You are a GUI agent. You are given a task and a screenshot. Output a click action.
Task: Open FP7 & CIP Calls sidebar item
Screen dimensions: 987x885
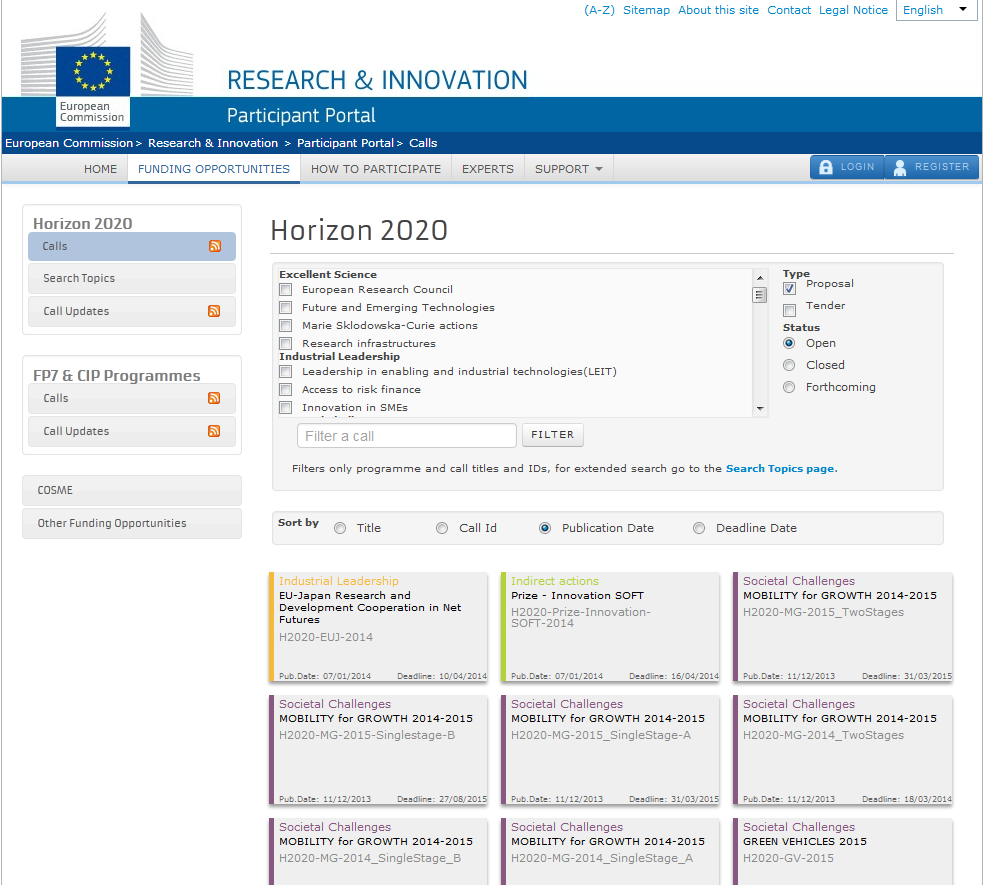(132, 398)
